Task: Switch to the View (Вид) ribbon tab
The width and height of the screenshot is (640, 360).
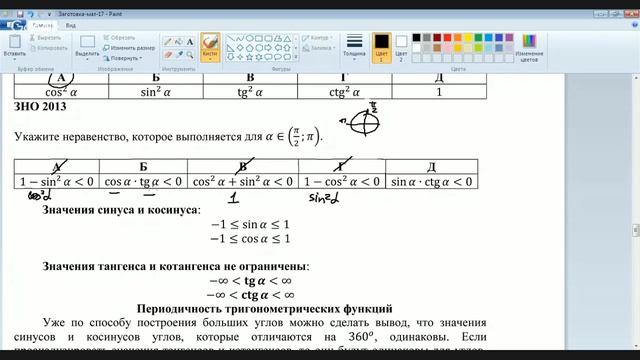Action: coord(70,25)
